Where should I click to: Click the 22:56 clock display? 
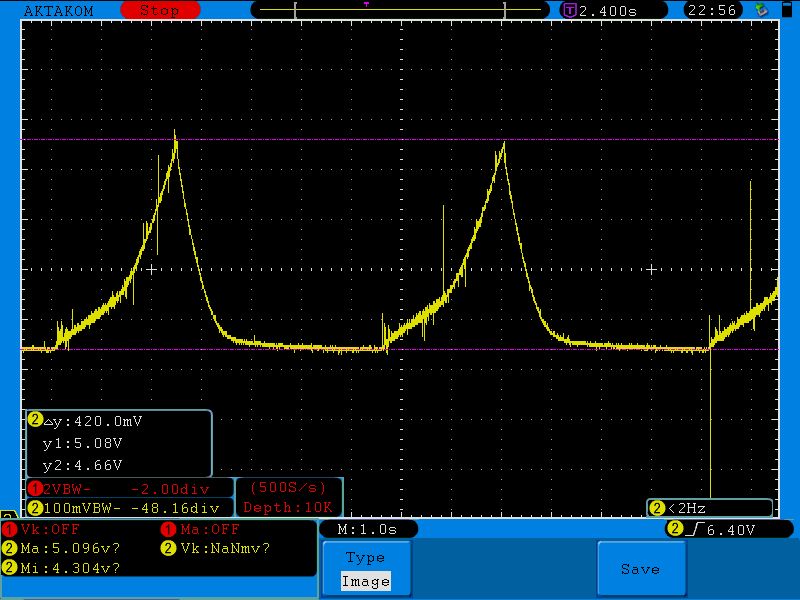[711, 10]
